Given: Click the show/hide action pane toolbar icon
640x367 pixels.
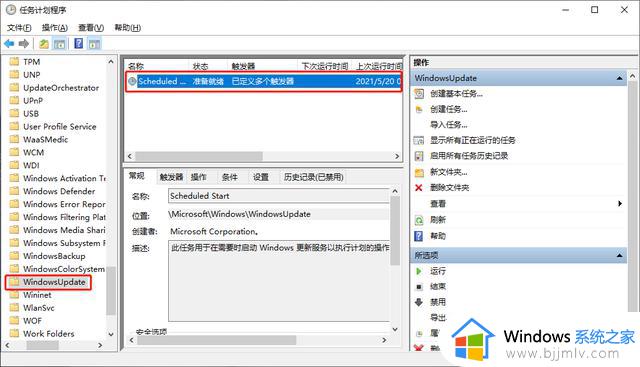Looking at the screenshot, I should (x=94, y=44).
